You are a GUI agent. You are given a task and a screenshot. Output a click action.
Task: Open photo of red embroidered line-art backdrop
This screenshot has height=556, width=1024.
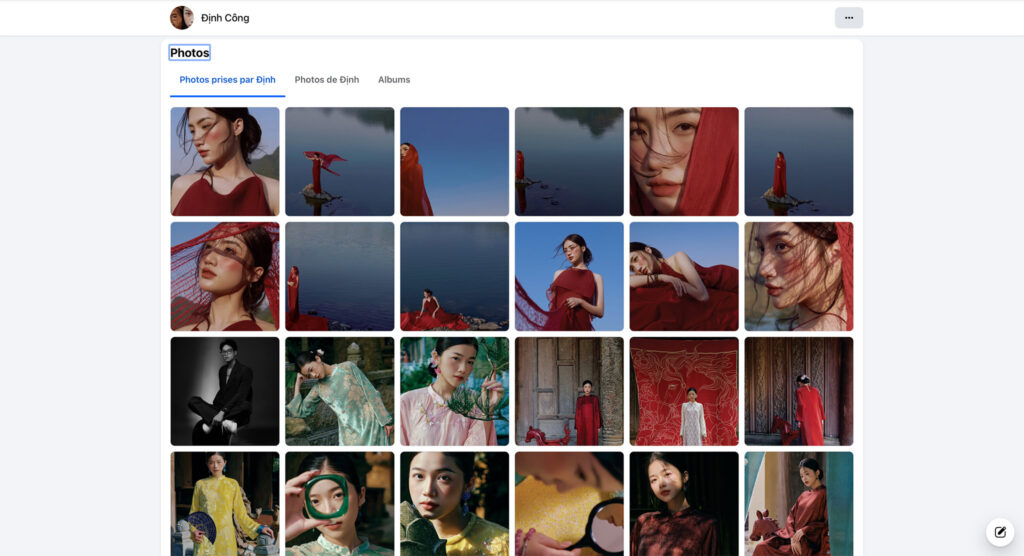(684, 391)
